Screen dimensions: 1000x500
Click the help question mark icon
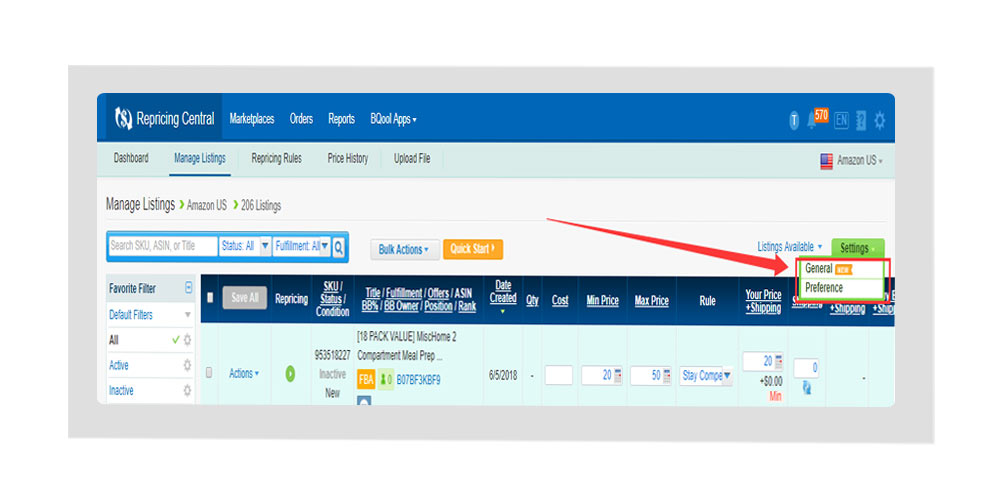[860, 121]
